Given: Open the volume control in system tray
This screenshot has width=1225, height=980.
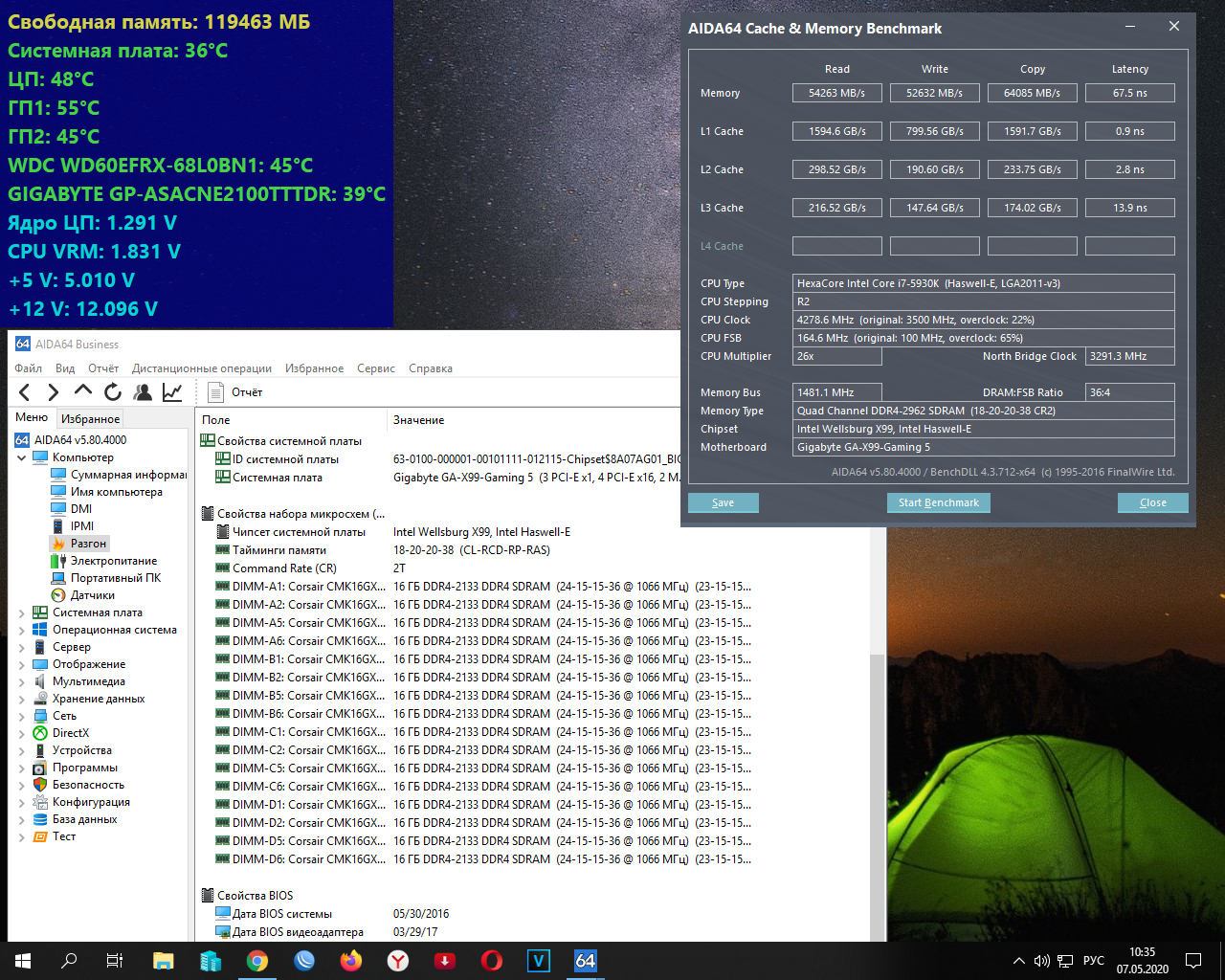Looking at the screenshot, I should point(1042,961).
